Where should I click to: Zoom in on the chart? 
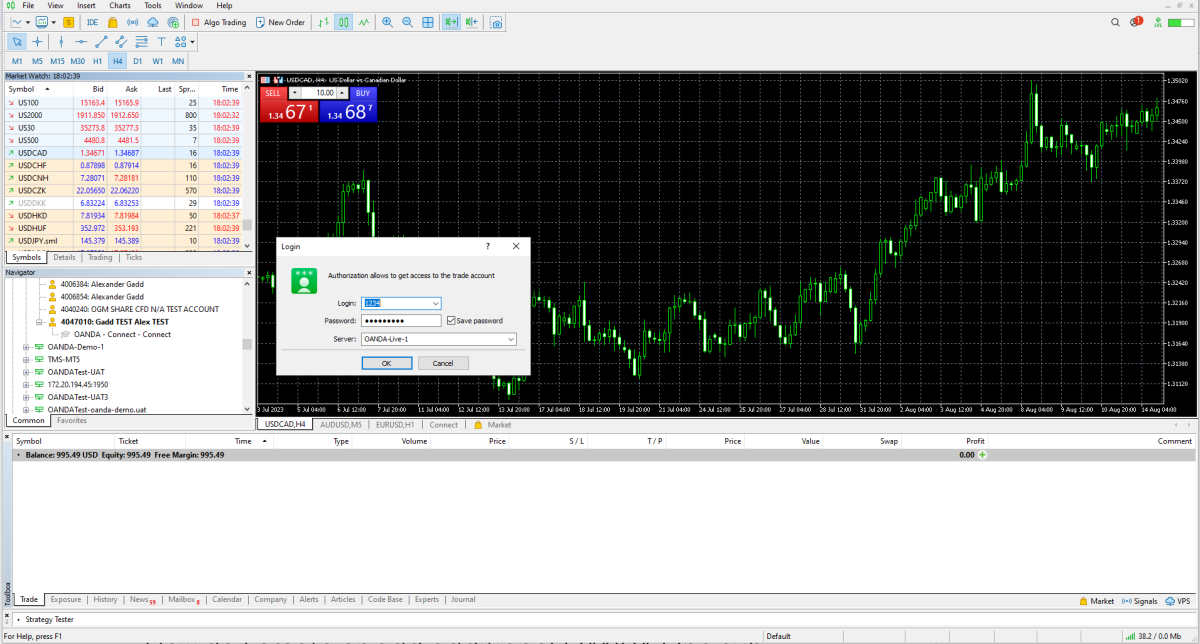click(387, 22)
